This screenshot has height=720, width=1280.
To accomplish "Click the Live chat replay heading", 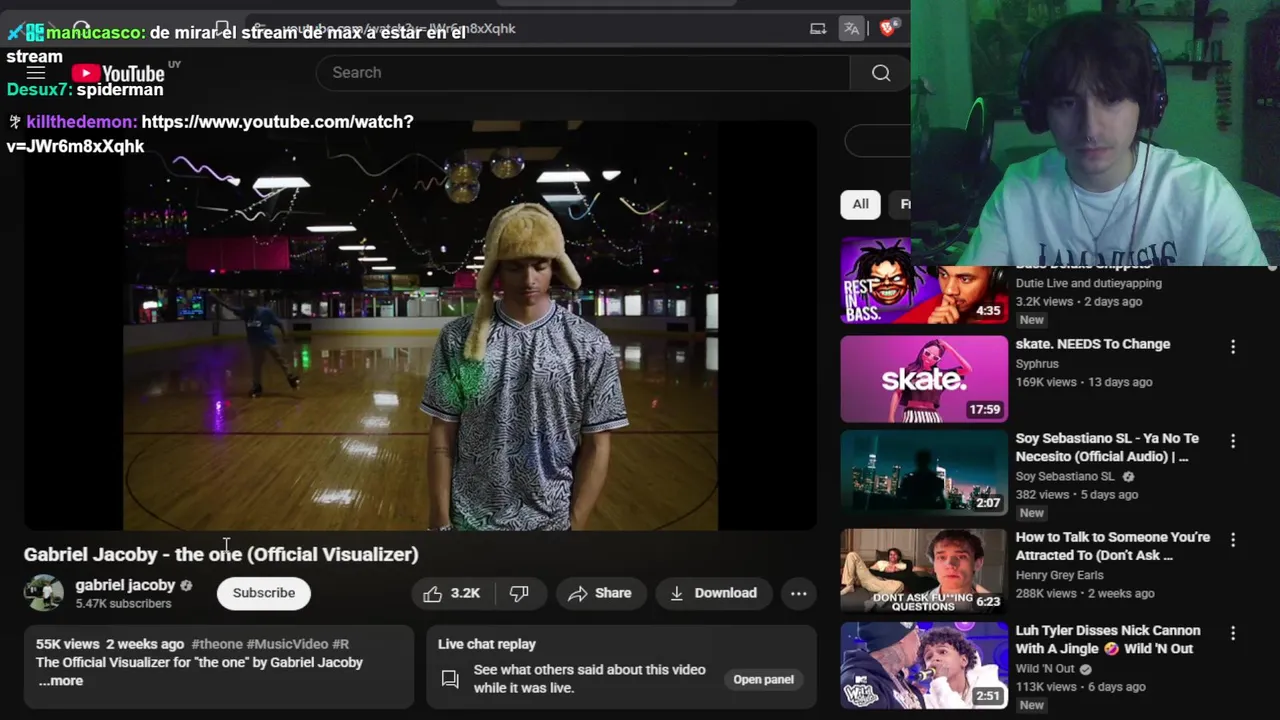I will [487, 644].
